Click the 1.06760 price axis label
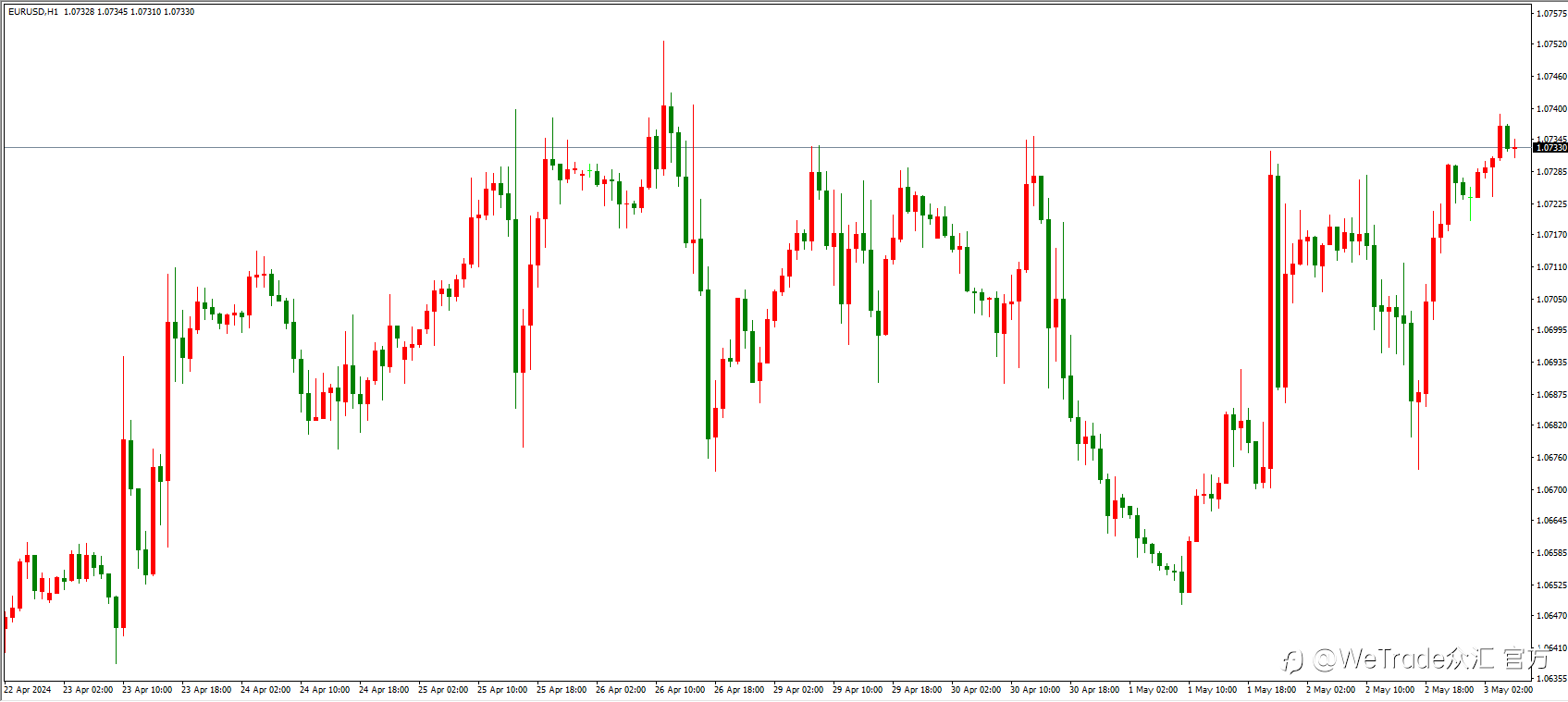1568x702 pixels. 1551,458
